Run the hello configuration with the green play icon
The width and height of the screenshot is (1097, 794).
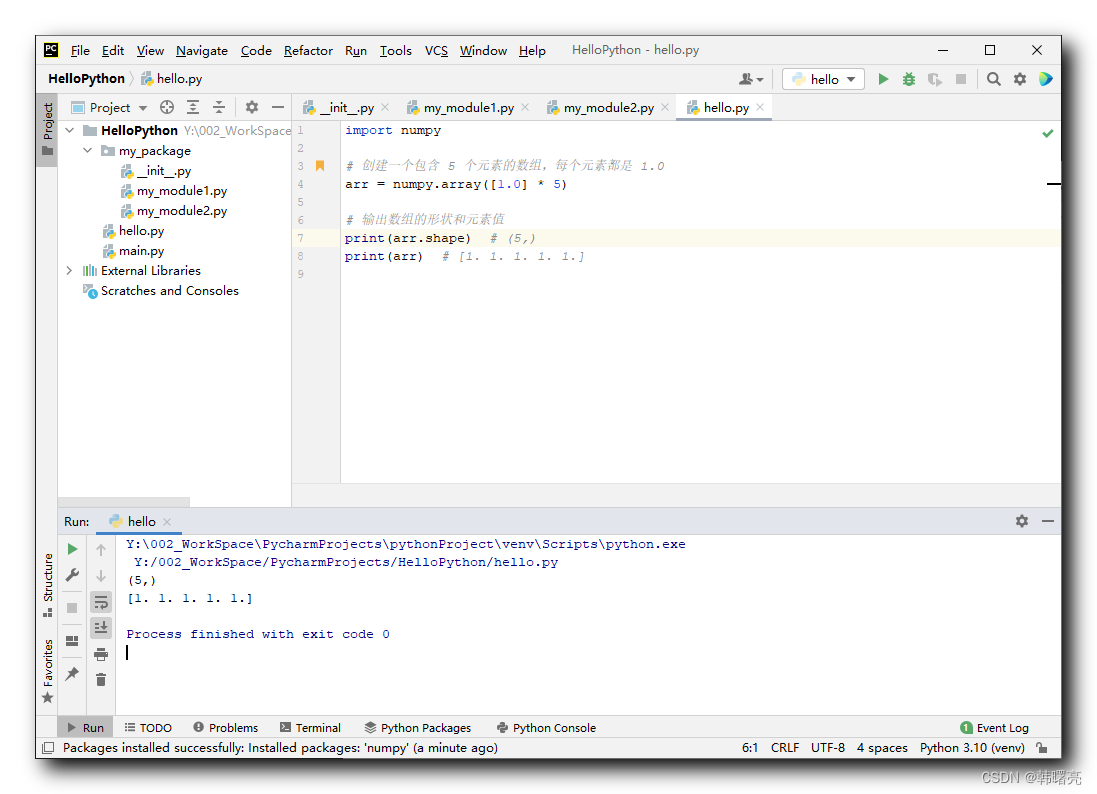coord(883,79)
